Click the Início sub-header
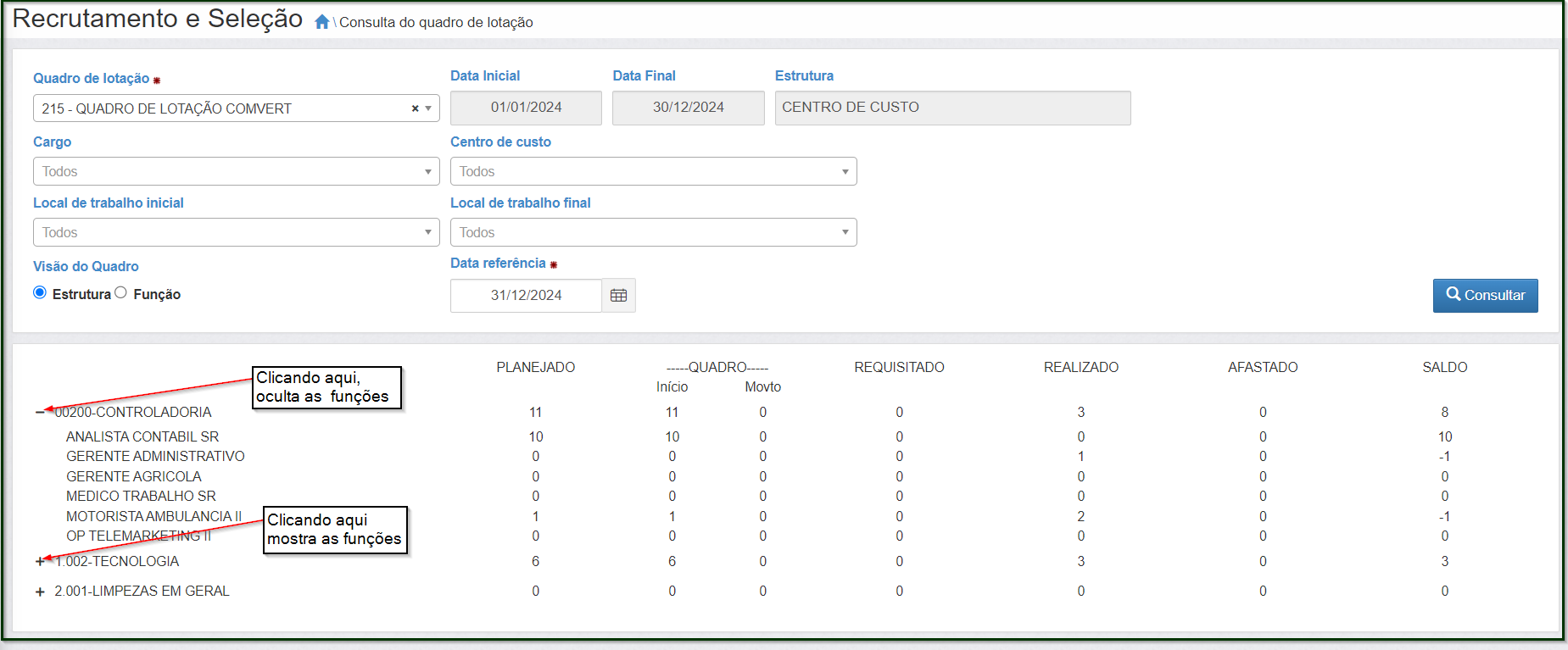The height and width of the screenshot is (650, 1568). pyautogui.click(x=672, y=386)
